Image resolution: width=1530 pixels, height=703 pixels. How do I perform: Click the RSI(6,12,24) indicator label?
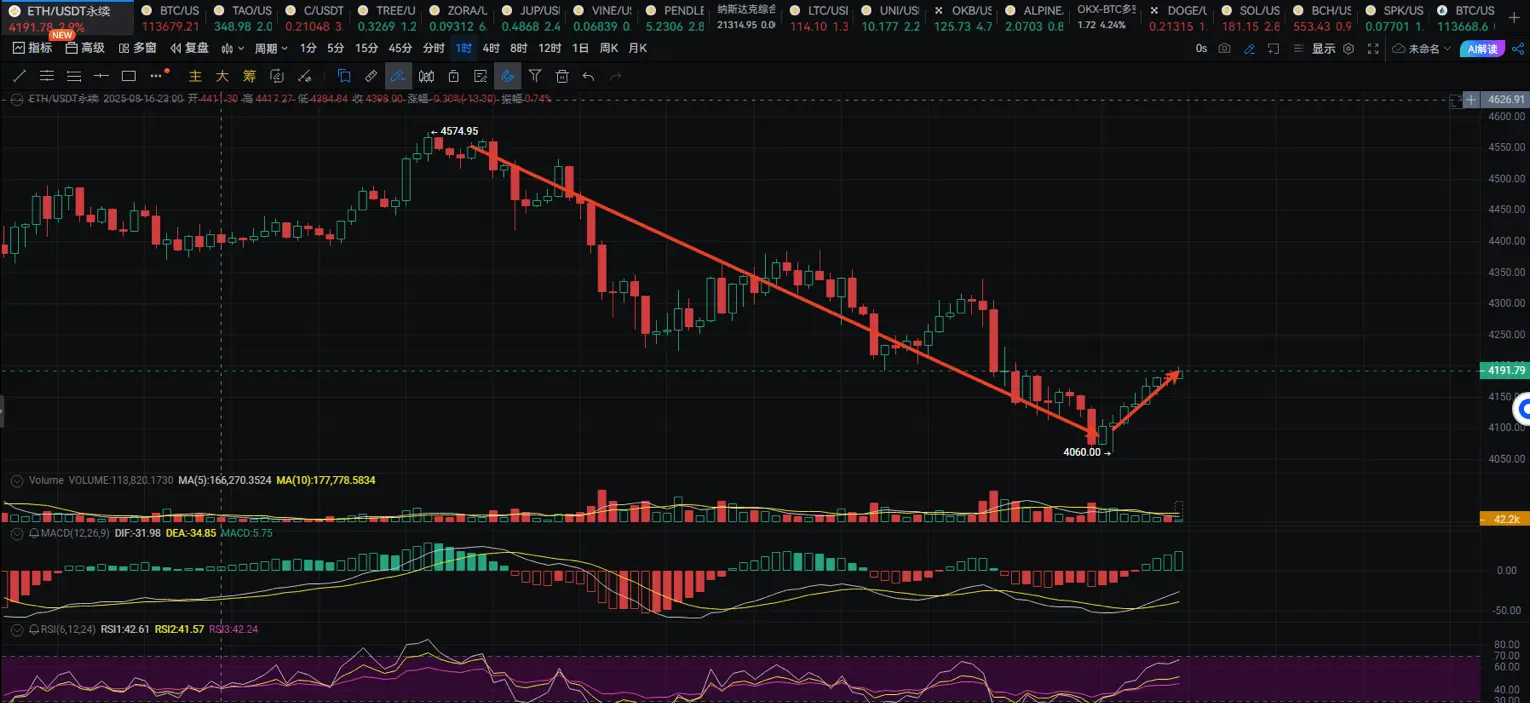69,629
